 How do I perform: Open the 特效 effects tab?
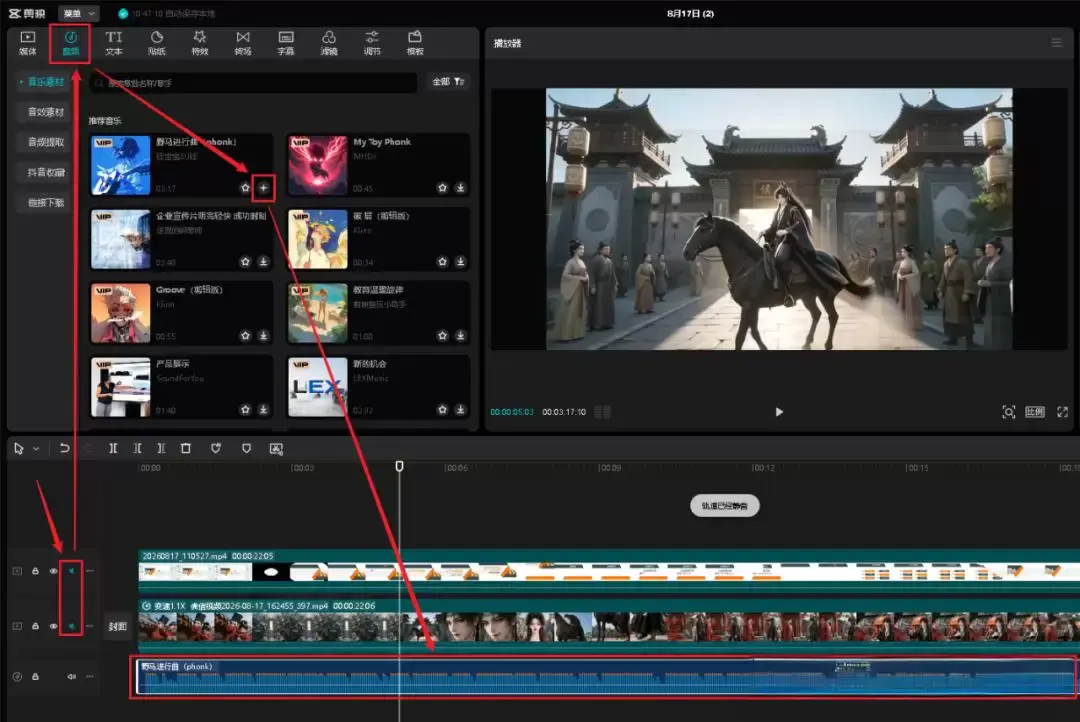click(200, 43)
